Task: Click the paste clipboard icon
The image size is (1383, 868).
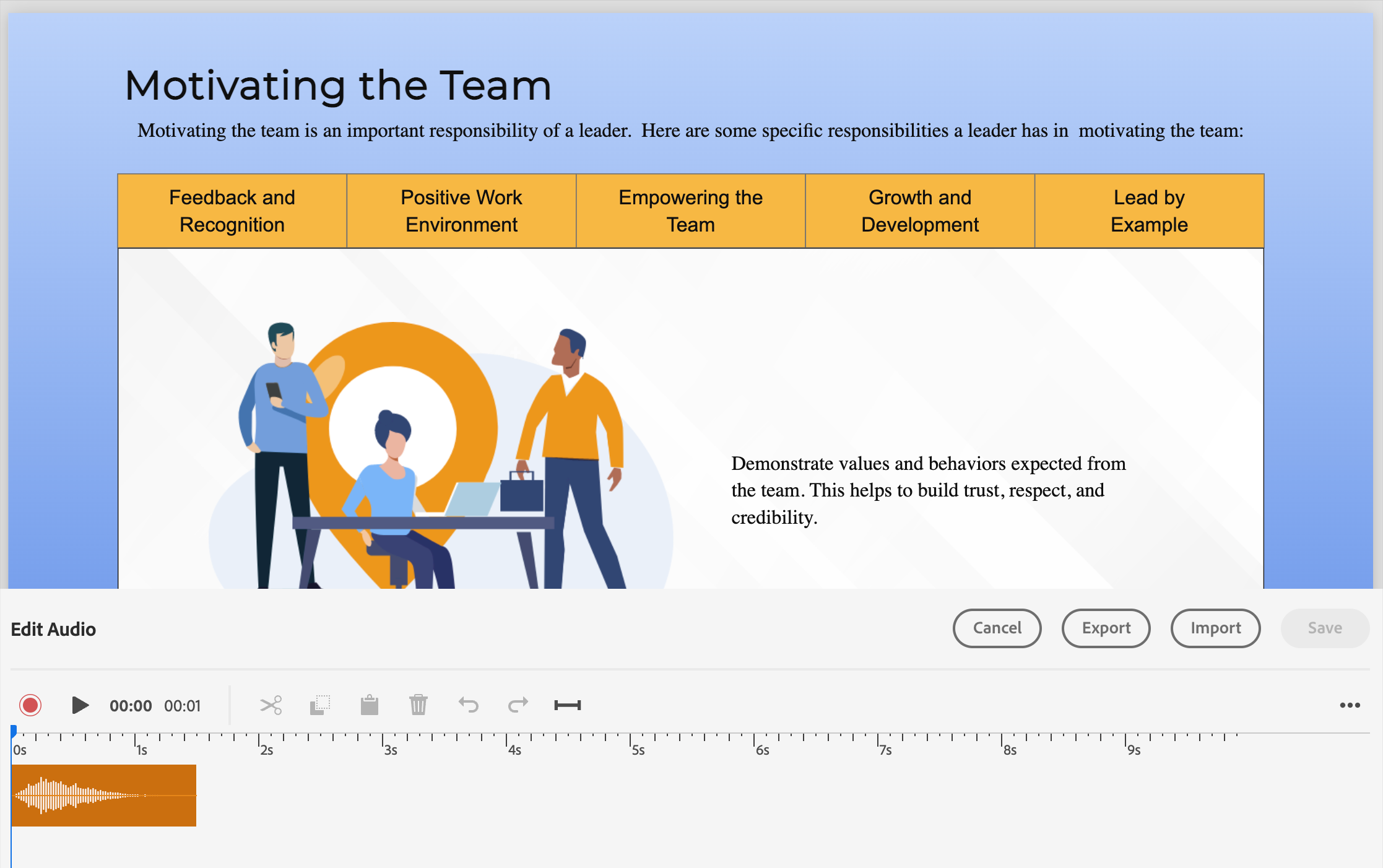Action: pyautogui.click(x=370, y=705)
